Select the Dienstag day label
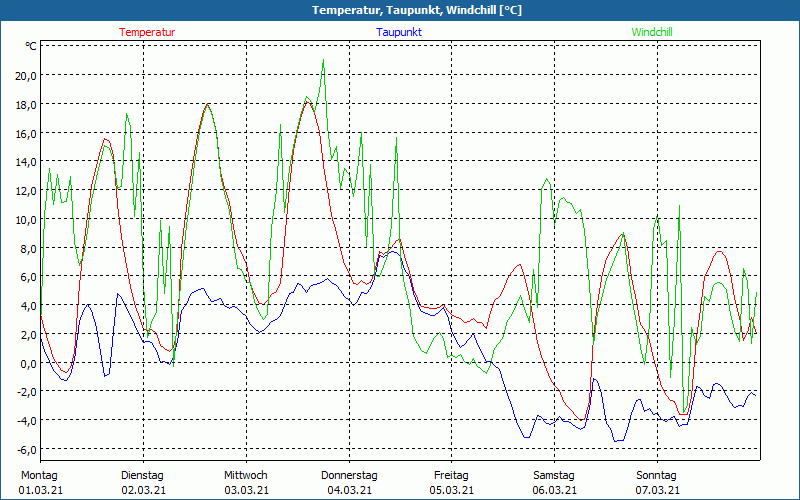 [142, 475]
